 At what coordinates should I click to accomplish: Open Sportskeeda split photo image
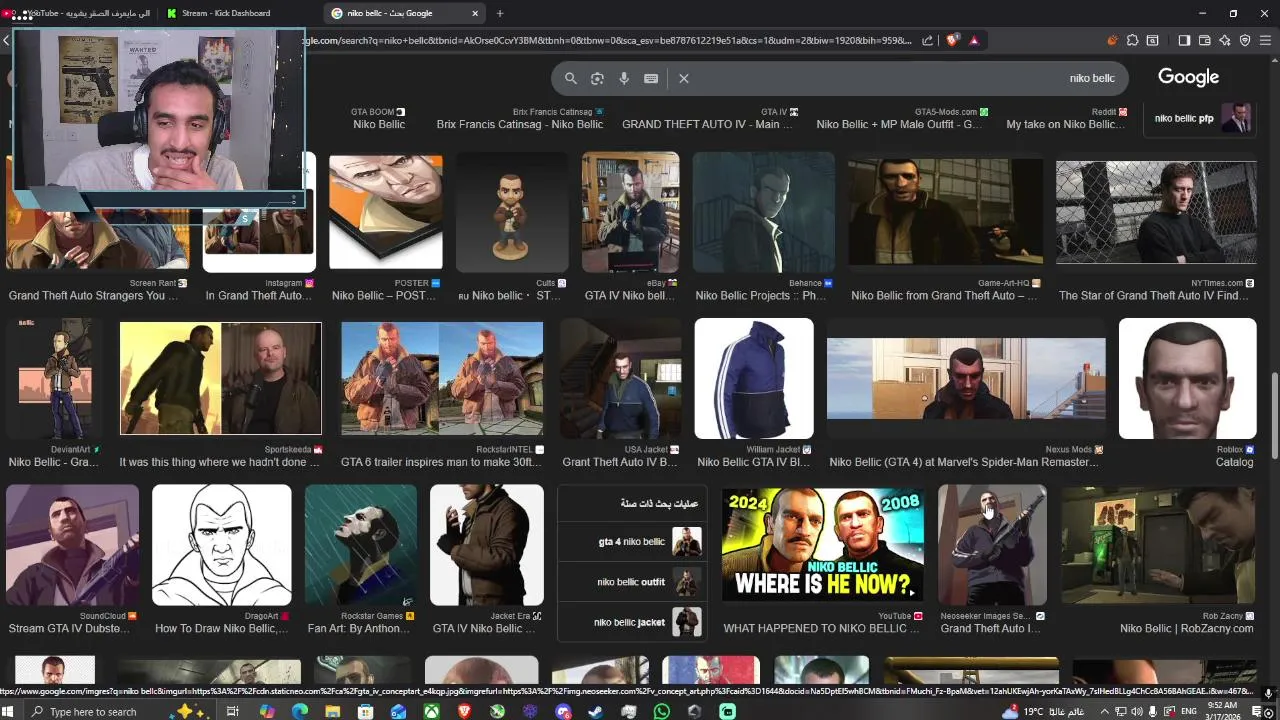221,378
